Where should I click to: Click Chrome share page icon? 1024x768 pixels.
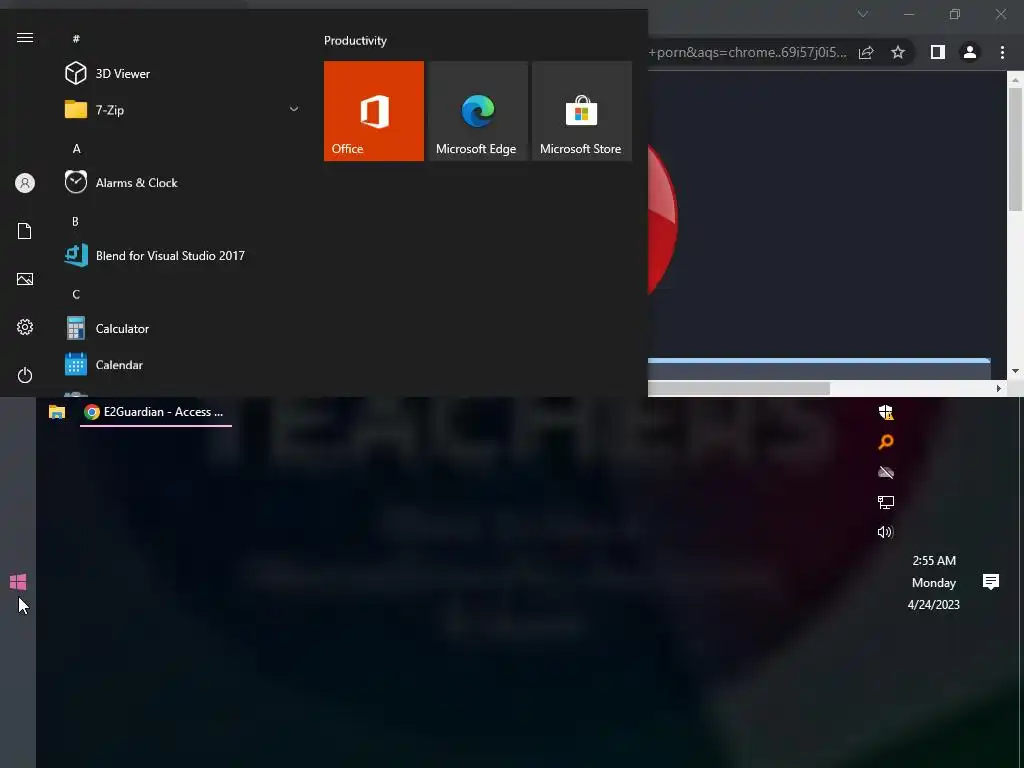[866, 53]
